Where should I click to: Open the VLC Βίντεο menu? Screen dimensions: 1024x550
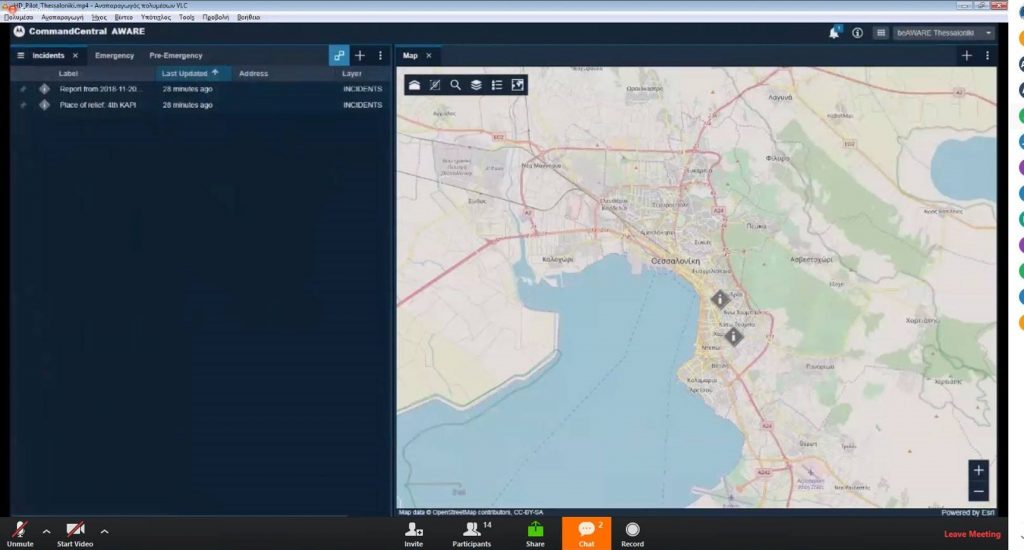tap(123, 17)
